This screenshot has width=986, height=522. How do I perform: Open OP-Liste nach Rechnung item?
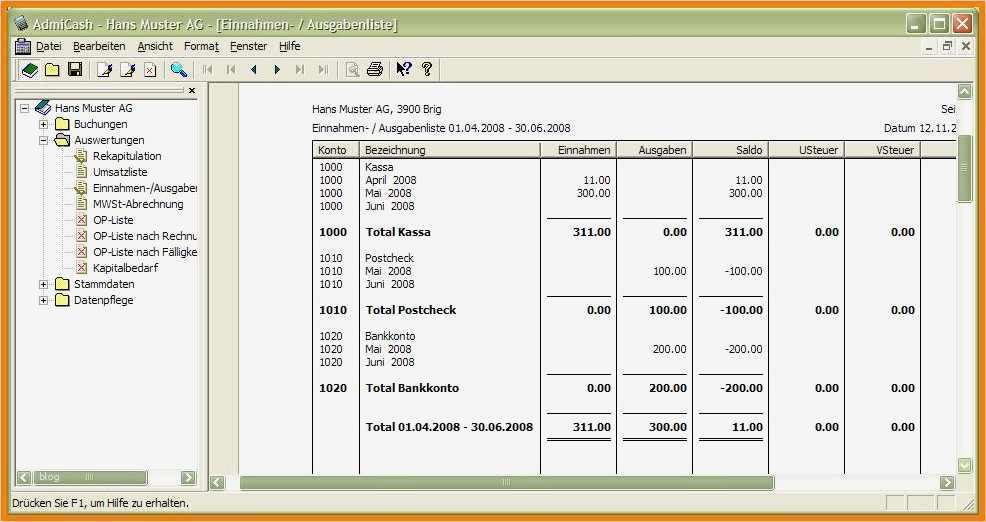145,236
